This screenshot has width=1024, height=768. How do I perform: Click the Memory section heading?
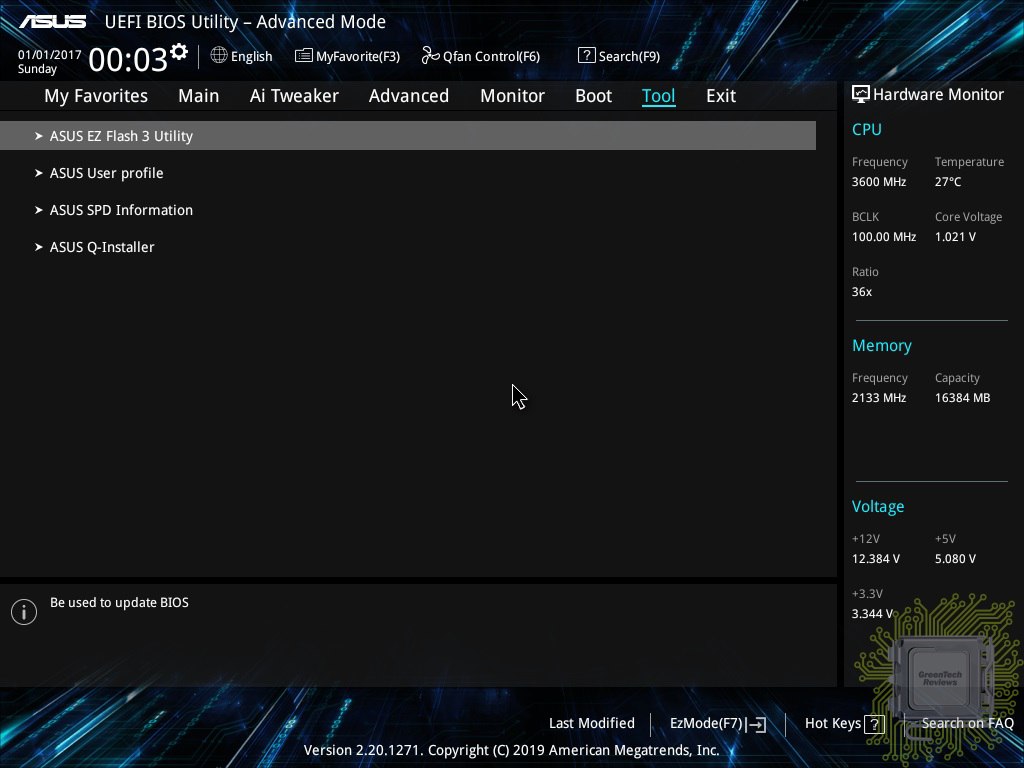[x=882, y=345]
